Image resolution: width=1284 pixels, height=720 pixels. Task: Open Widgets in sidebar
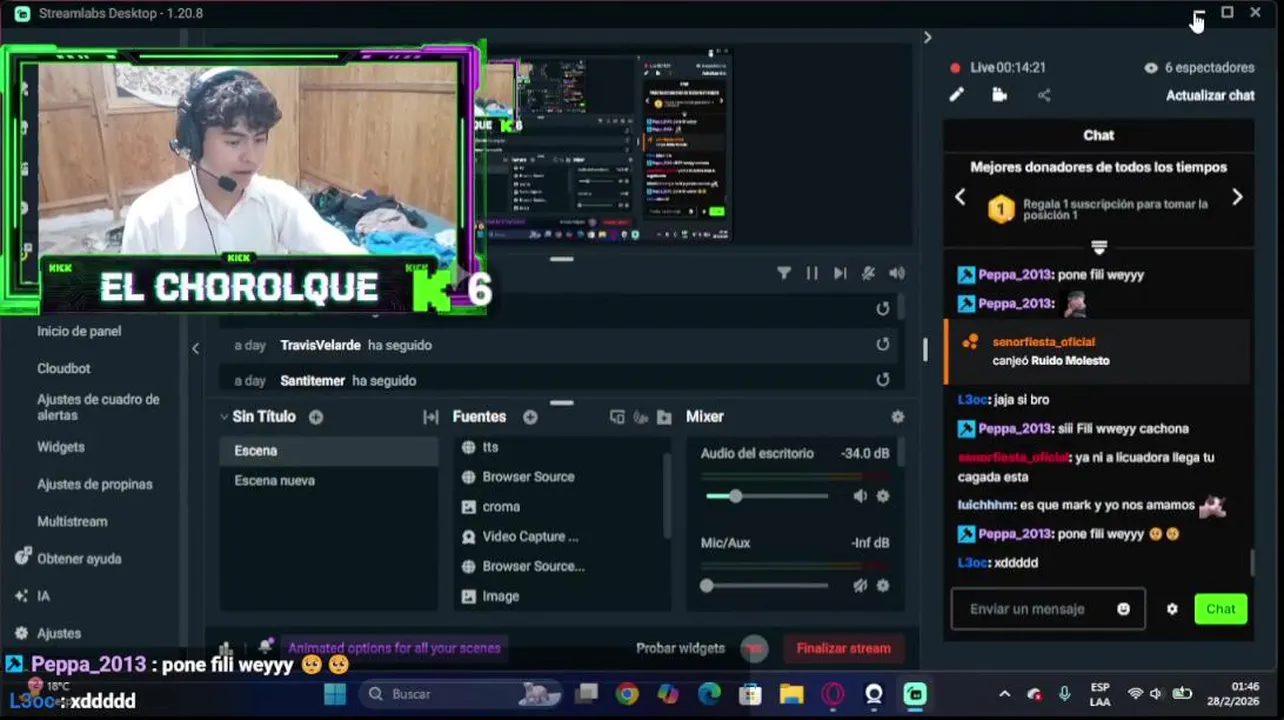(x=61, y=447)
